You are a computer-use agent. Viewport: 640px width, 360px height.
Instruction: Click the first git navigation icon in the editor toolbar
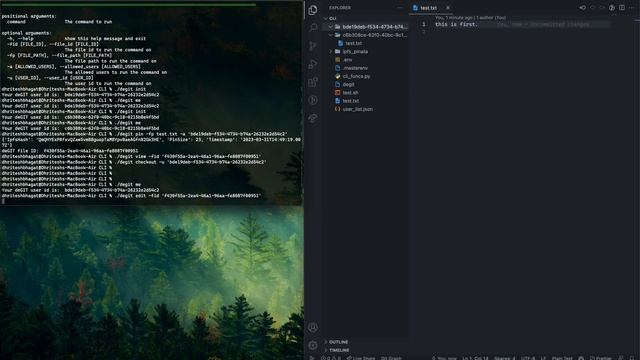coord(583,7)
